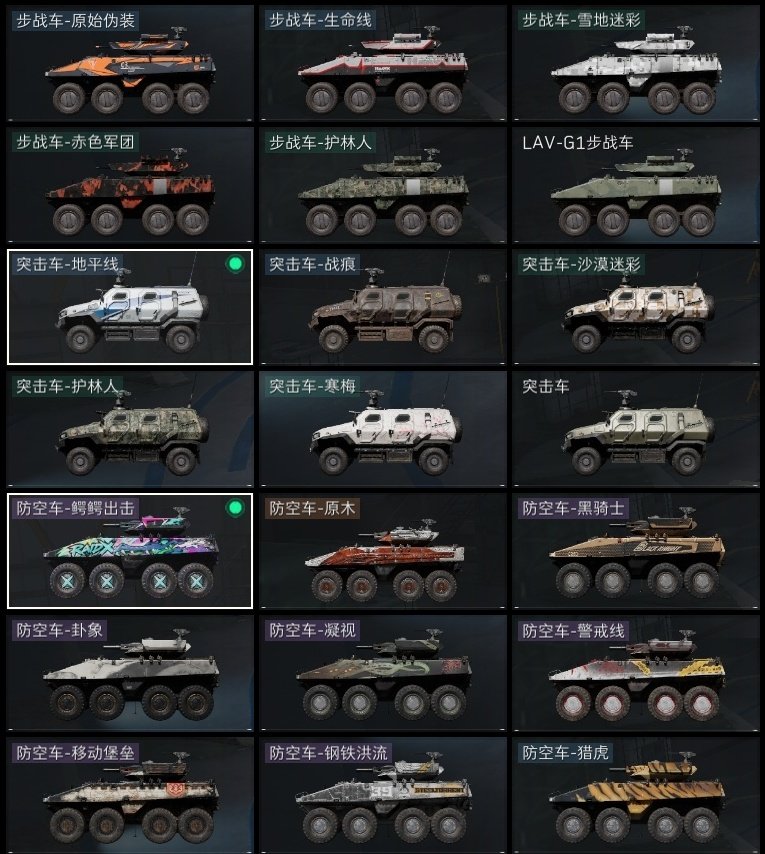This screenshot has width=765, height=854.
Task: Choose the 突击车-战痕 skin
Action: 383,307
